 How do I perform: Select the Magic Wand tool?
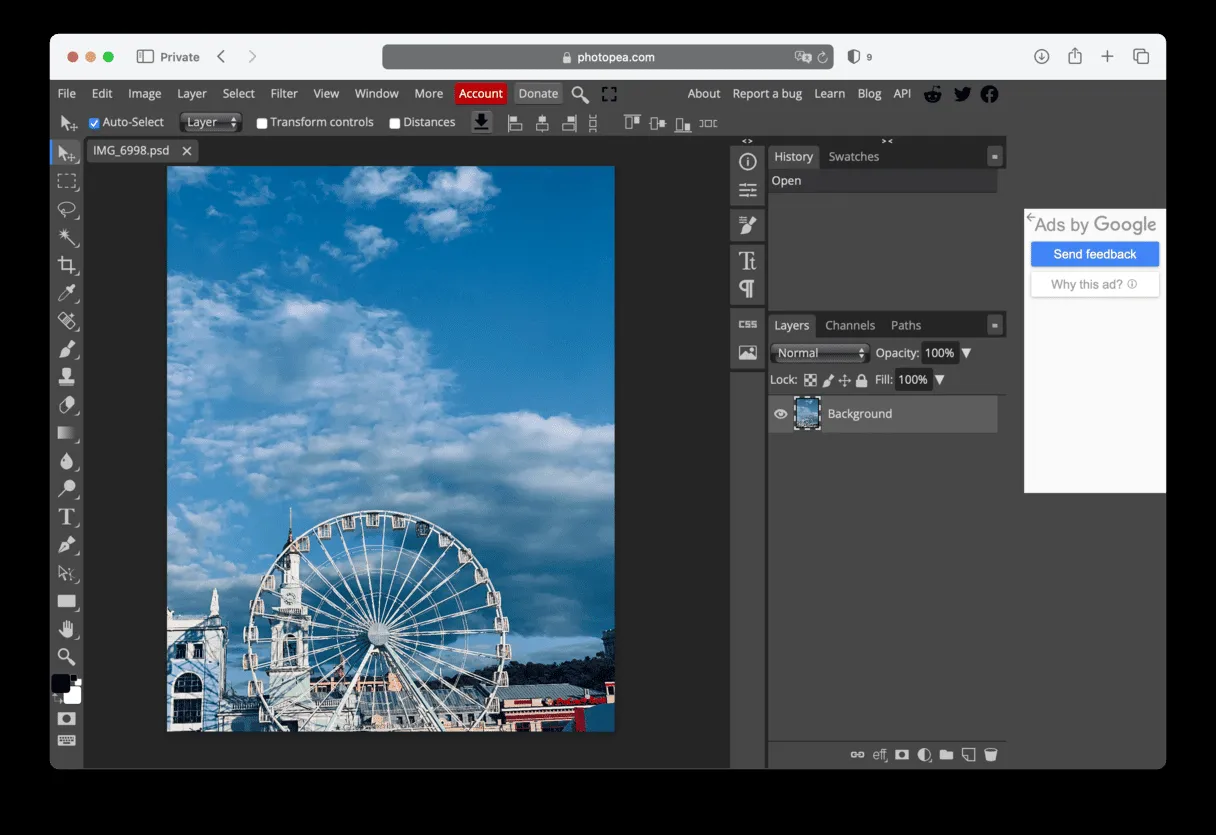point(67,237)
